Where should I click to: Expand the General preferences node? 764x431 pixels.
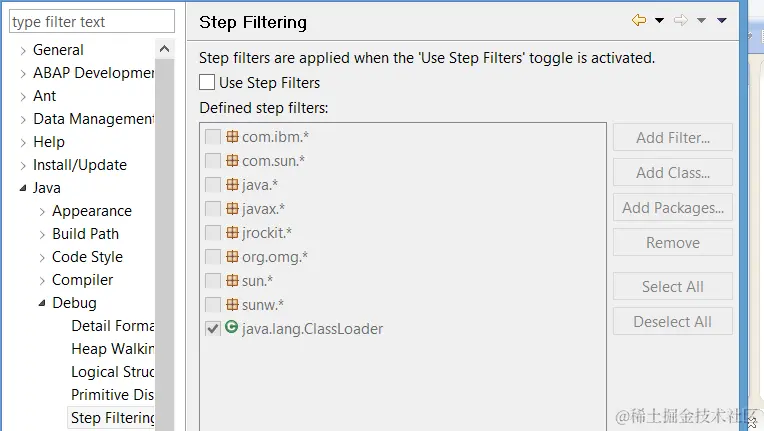23,50
